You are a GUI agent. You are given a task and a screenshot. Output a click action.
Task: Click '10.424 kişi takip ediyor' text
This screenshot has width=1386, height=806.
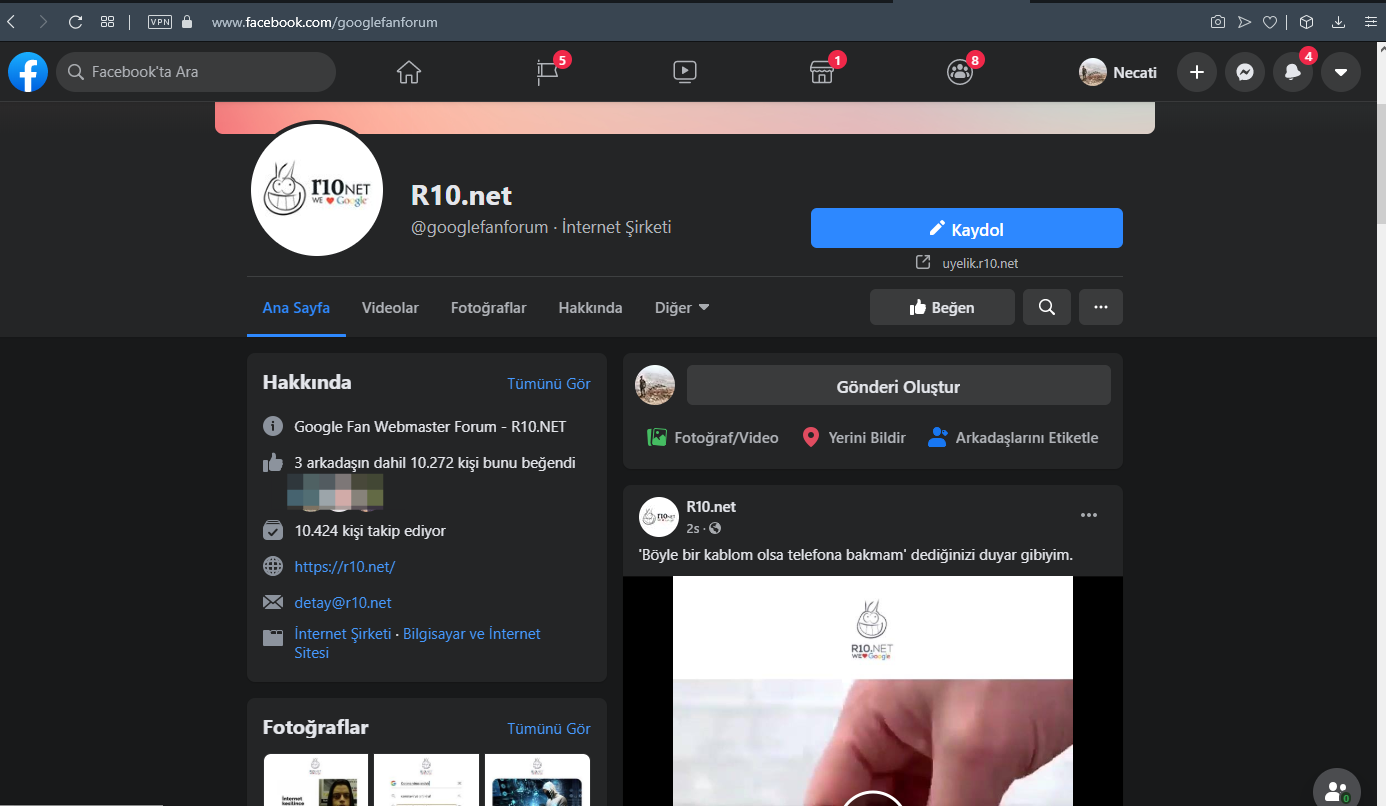pyautogui.click(x=370, y=530)
